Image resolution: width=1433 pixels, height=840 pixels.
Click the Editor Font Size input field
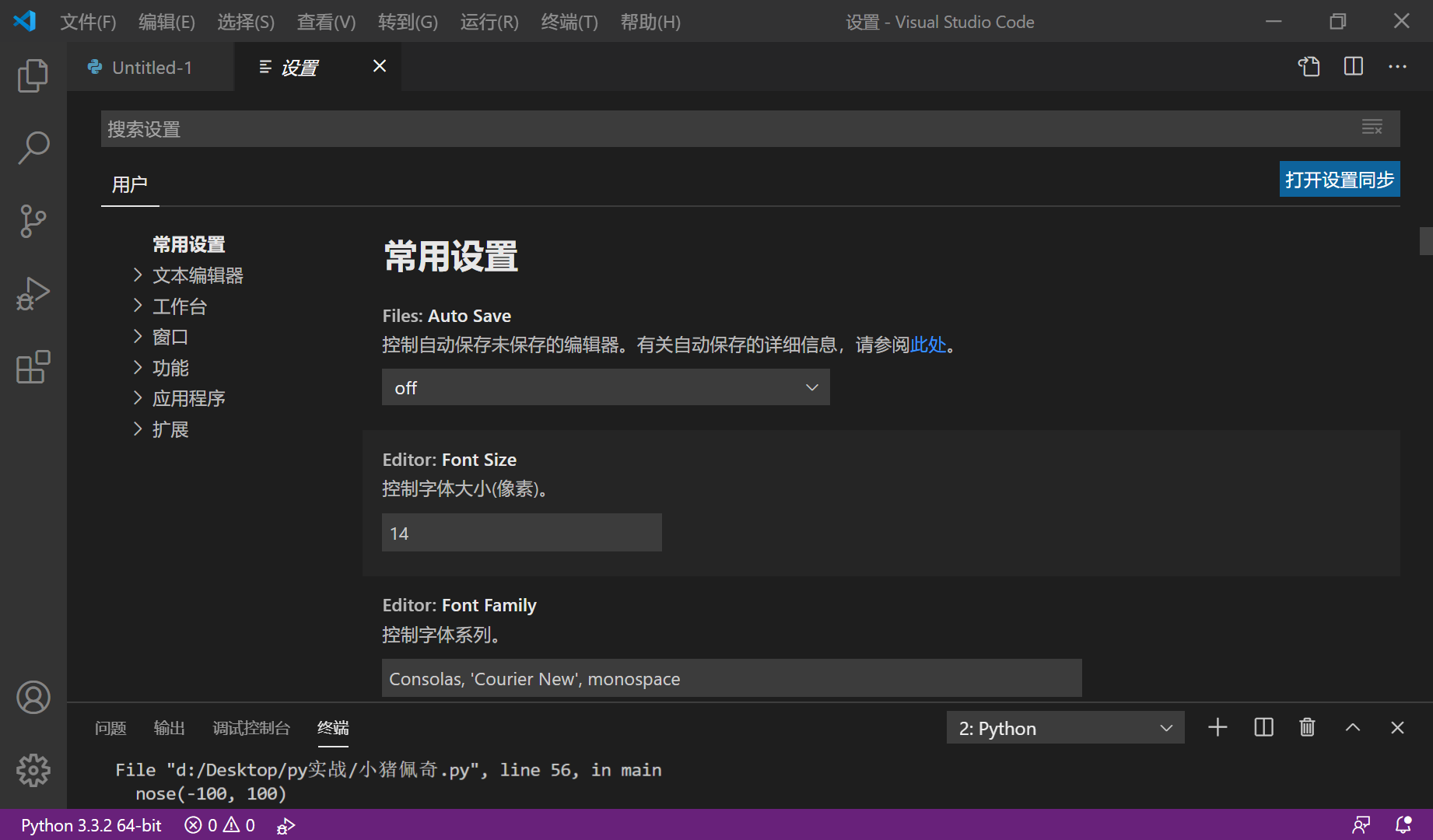pos(520,532)
